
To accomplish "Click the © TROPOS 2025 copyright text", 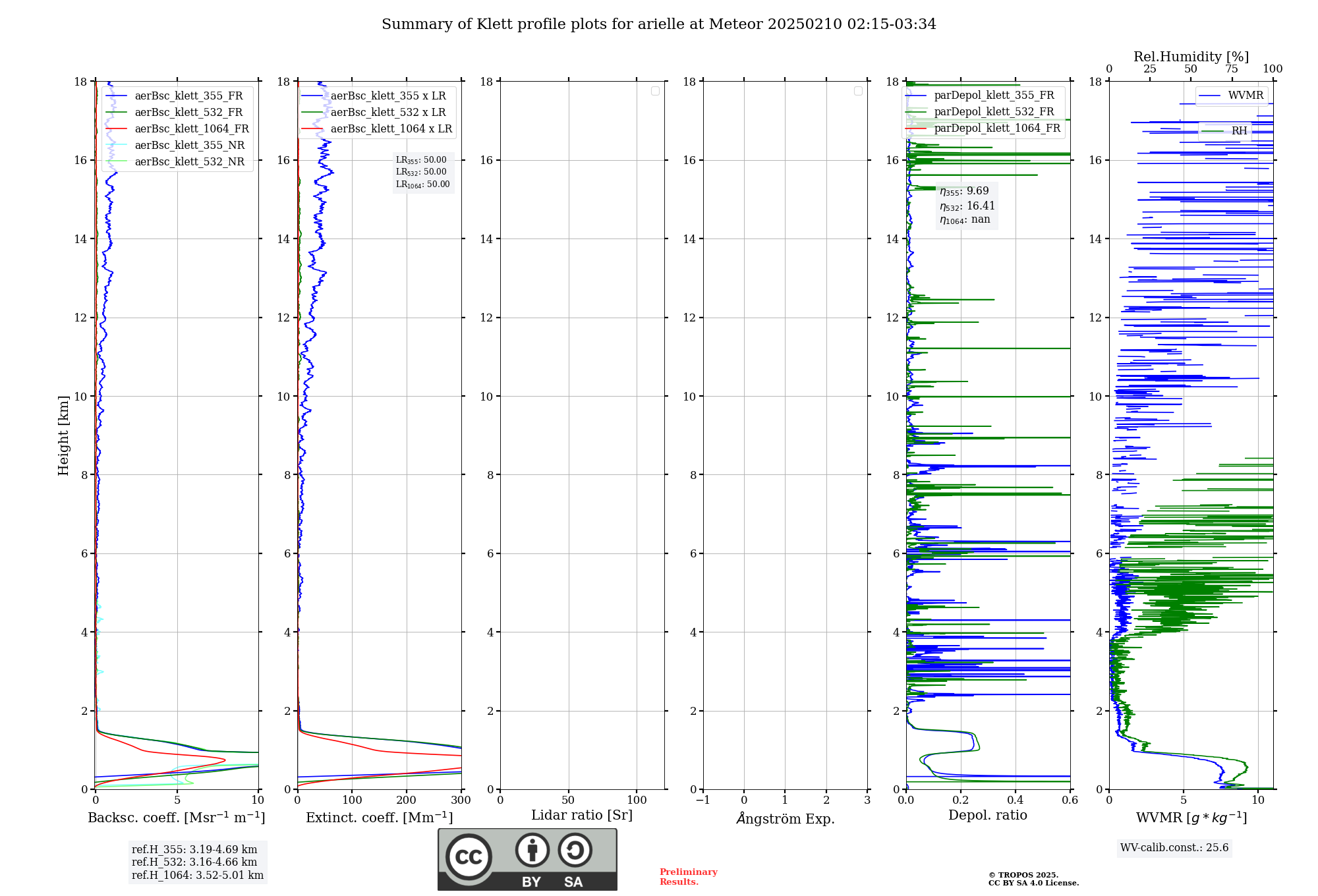I will 1023,875.
